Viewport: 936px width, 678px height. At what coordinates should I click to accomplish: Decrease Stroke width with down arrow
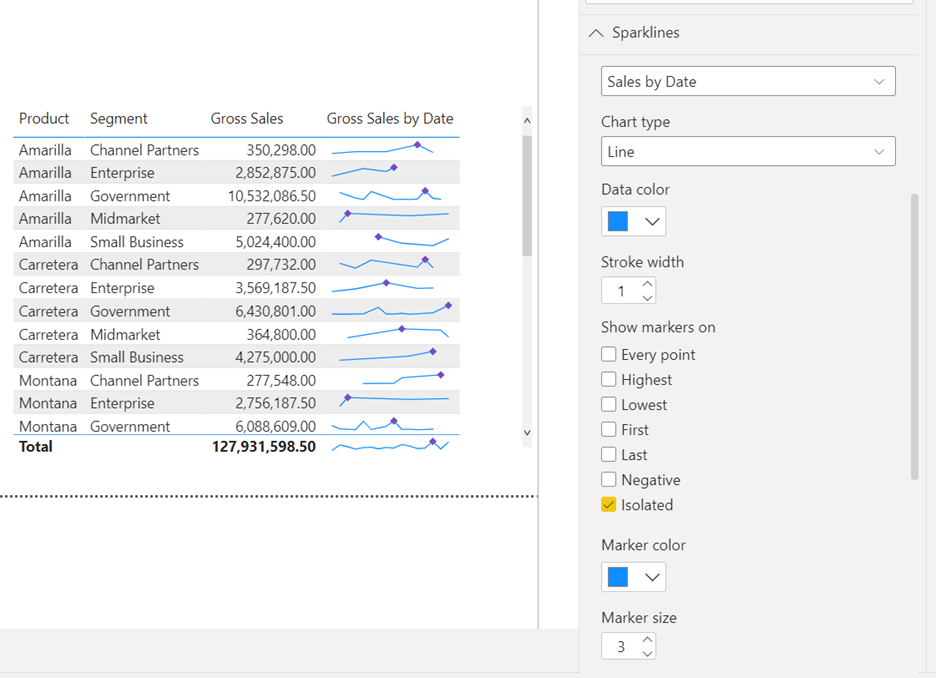[647, 297]
